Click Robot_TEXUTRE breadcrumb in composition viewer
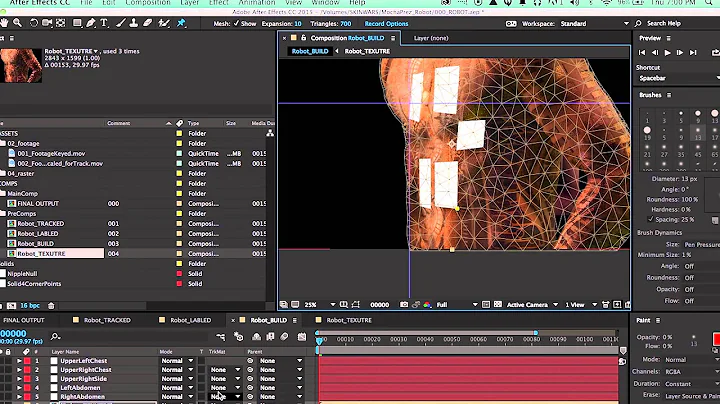 (x=367, y=51)
